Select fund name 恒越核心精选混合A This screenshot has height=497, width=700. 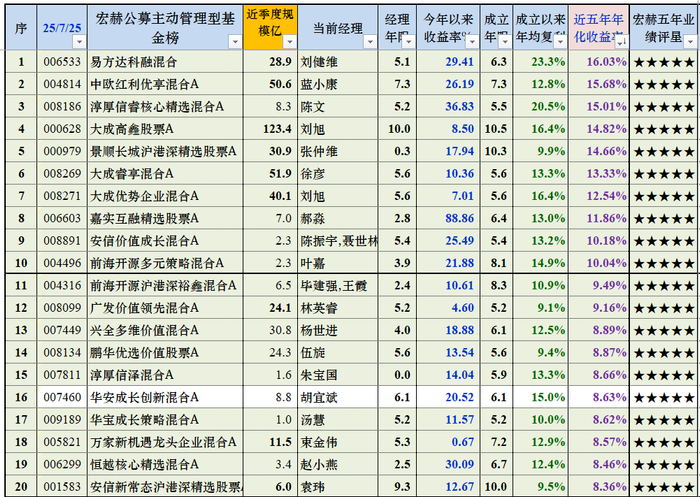tap(144, 464)
